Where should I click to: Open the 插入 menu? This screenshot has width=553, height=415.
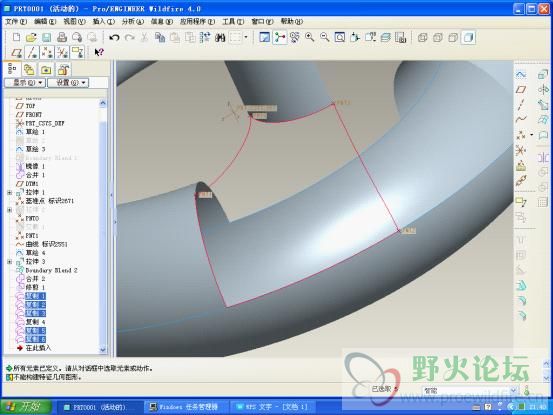(x=104, y=22)
